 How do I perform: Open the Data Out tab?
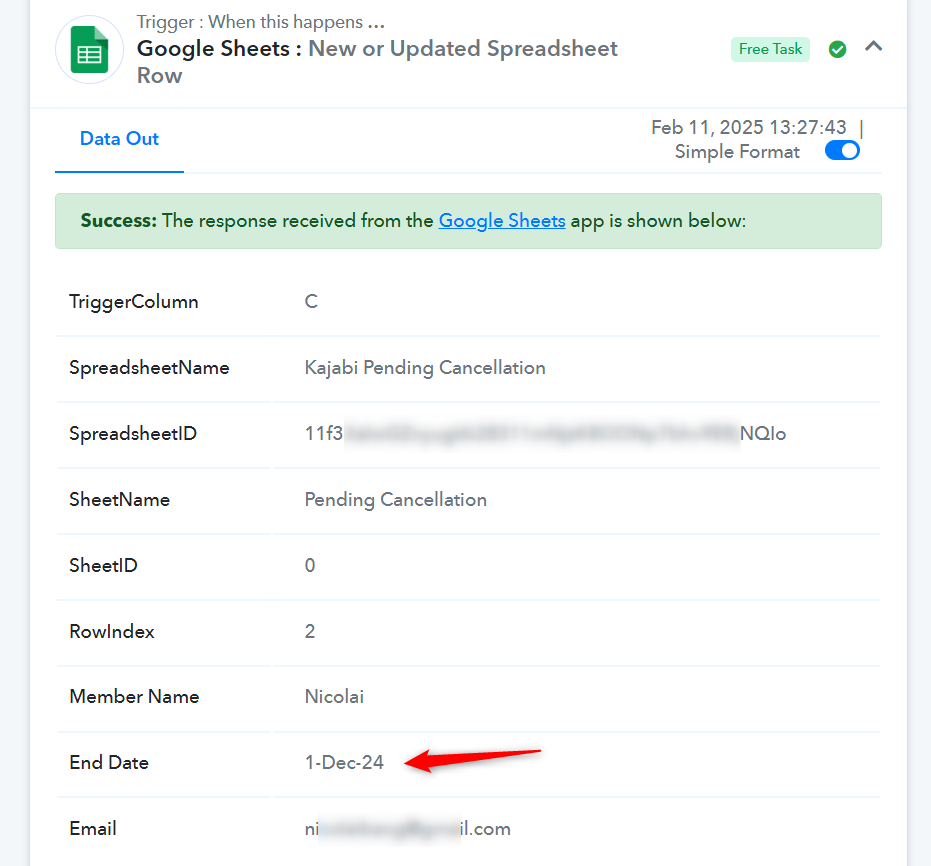(x=119, y=139)
